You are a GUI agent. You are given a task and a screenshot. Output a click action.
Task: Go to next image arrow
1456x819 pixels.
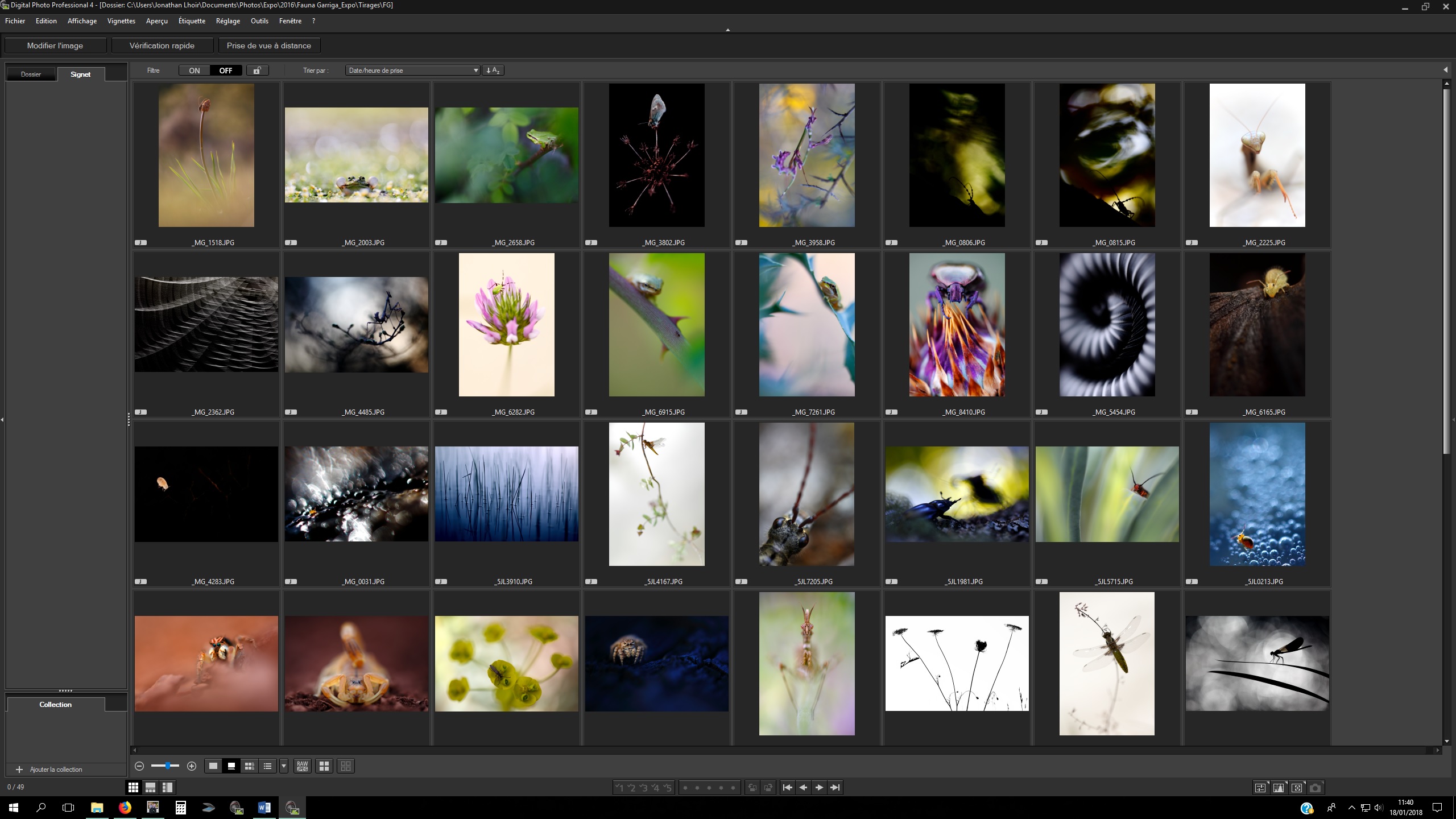coord(820,788)
